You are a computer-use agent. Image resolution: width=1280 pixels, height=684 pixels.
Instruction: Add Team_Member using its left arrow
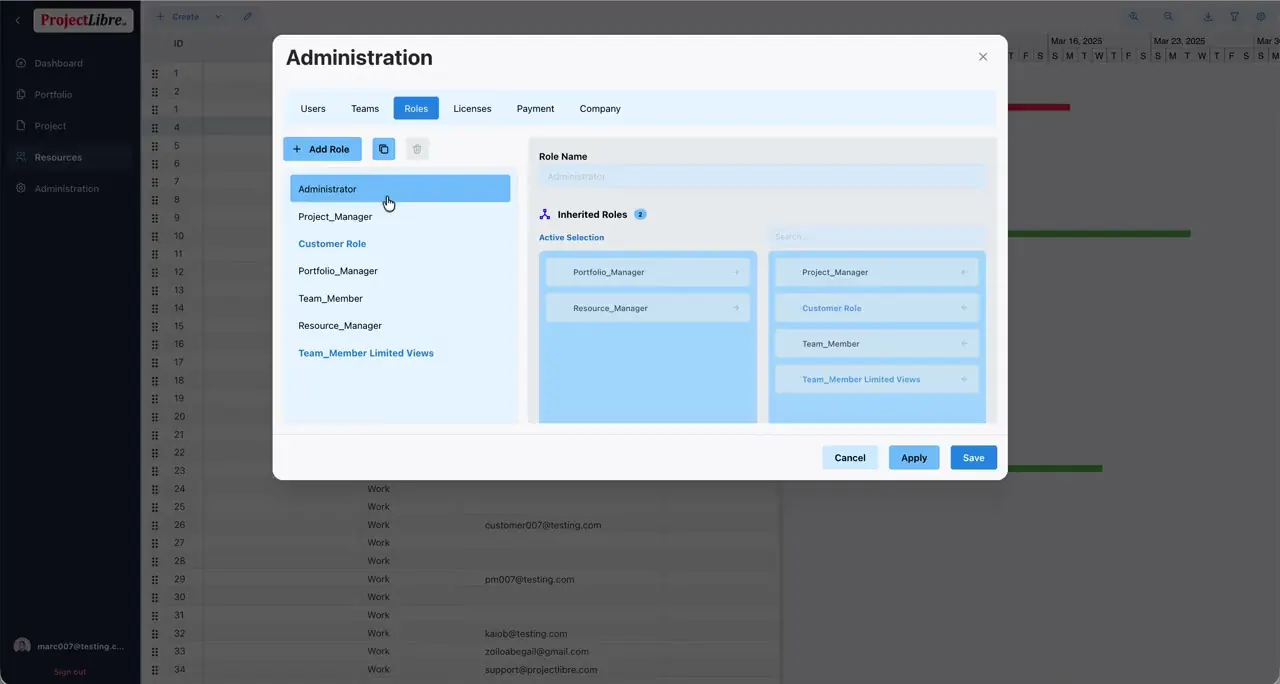click(x=964, y=344)
